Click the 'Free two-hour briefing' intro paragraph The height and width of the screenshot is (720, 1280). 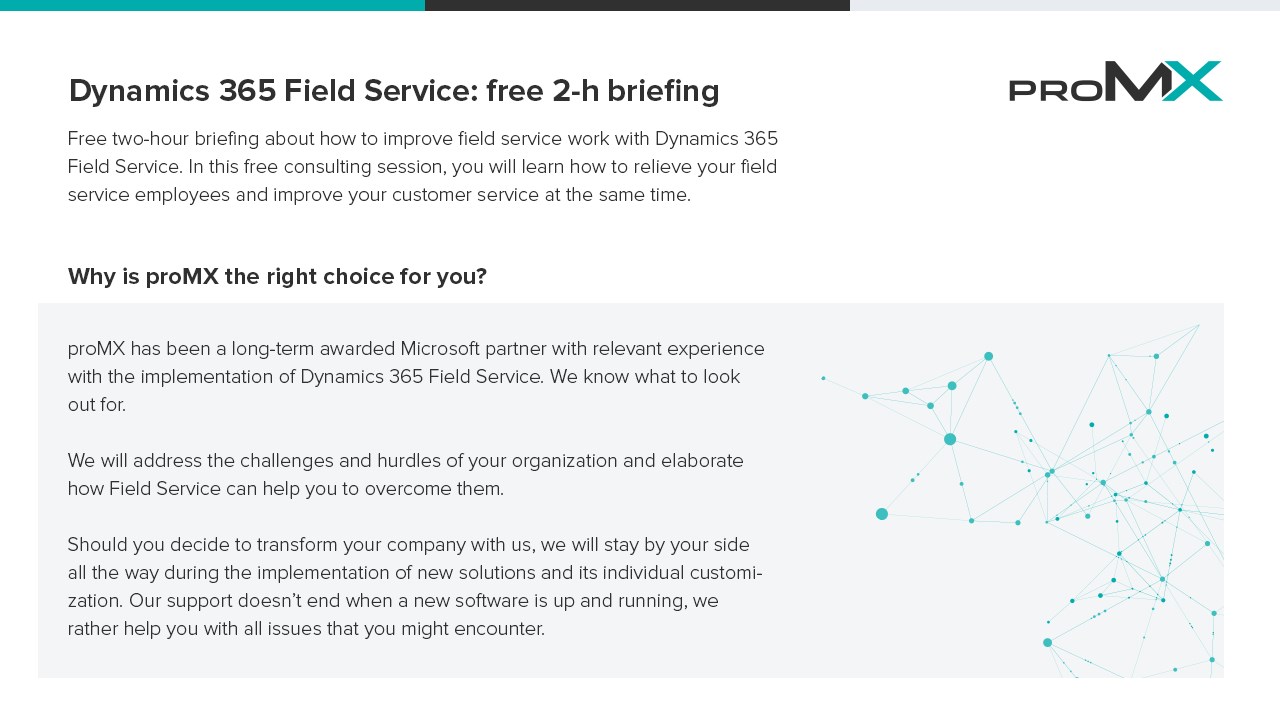coord(422,166)
